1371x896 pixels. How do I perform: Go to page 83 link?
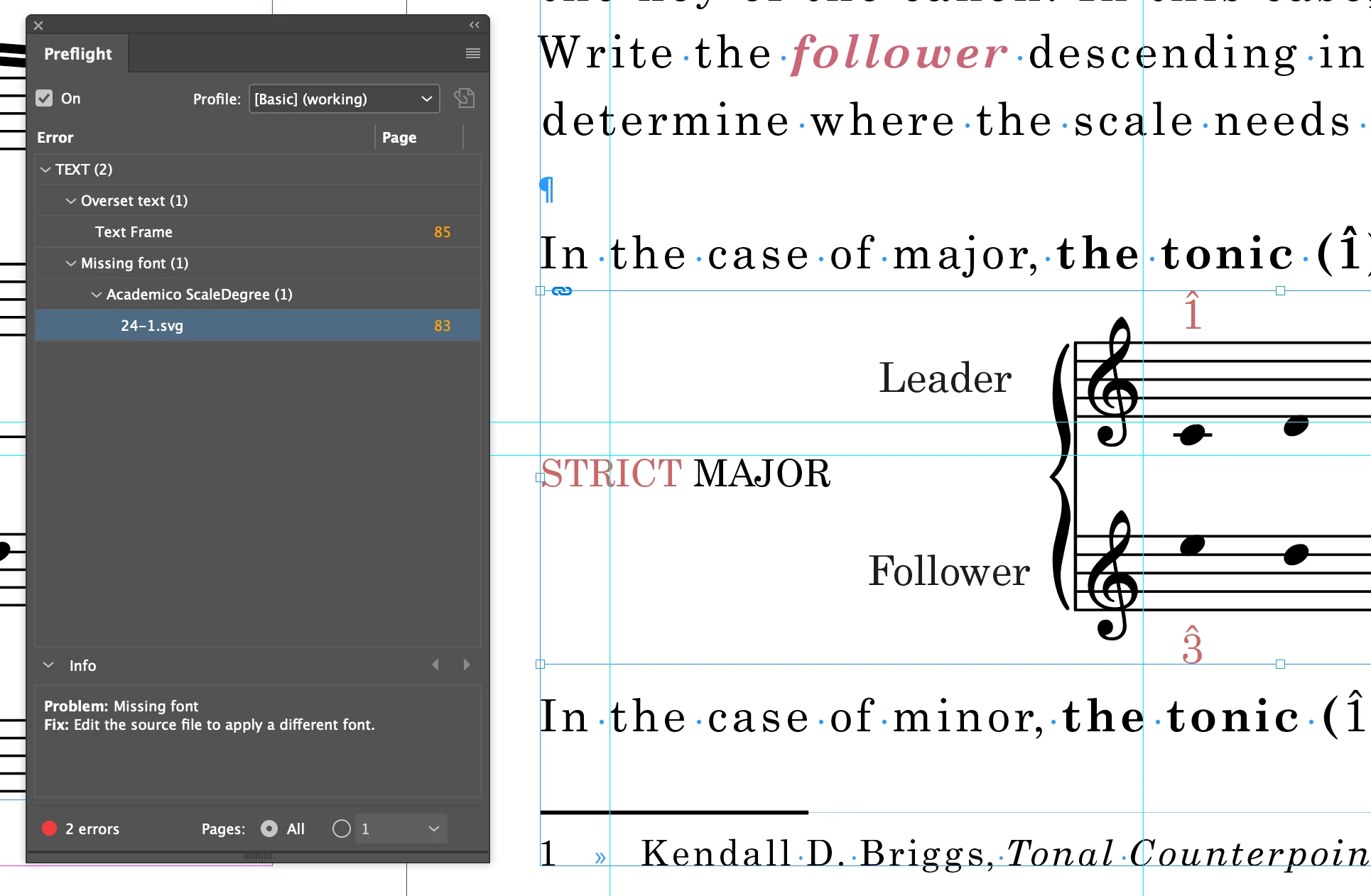[442, 326]
